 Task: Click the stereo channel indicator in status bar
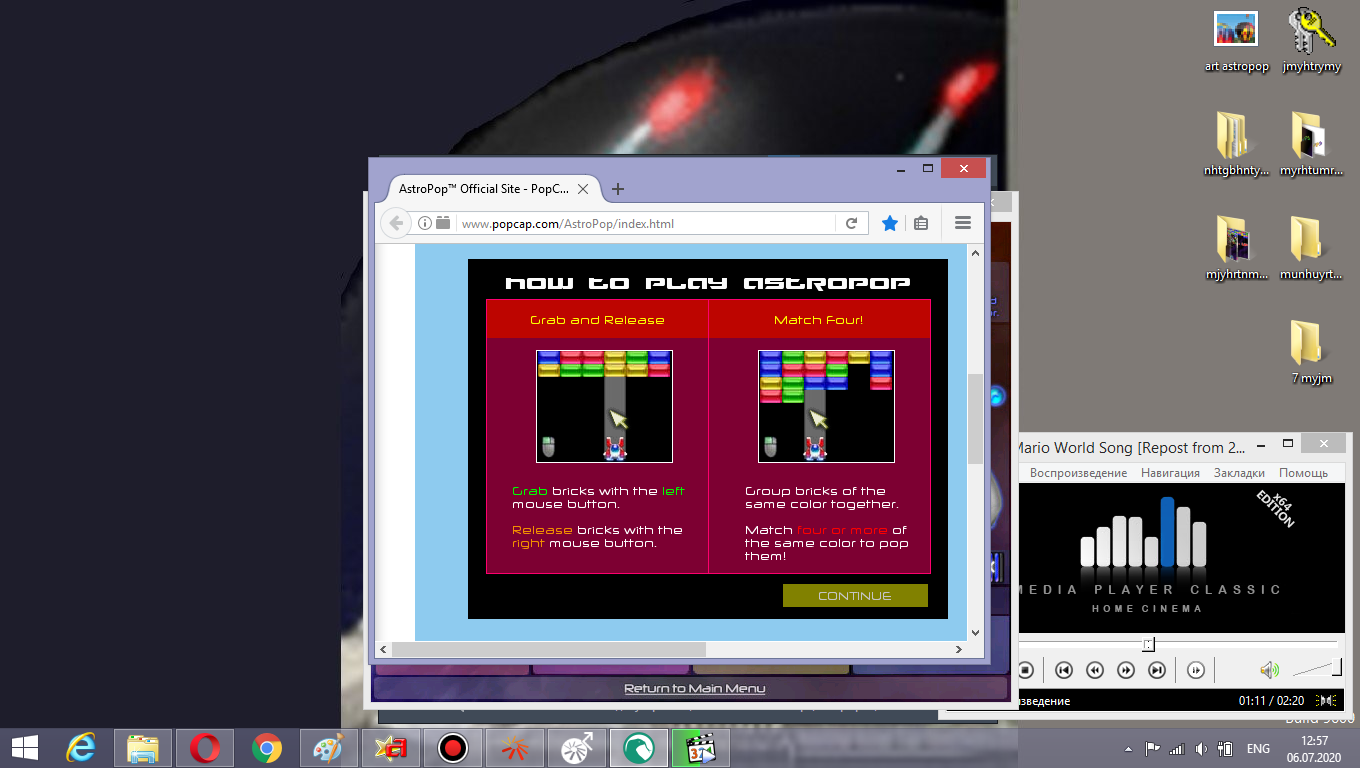(x=1328, y=701)
